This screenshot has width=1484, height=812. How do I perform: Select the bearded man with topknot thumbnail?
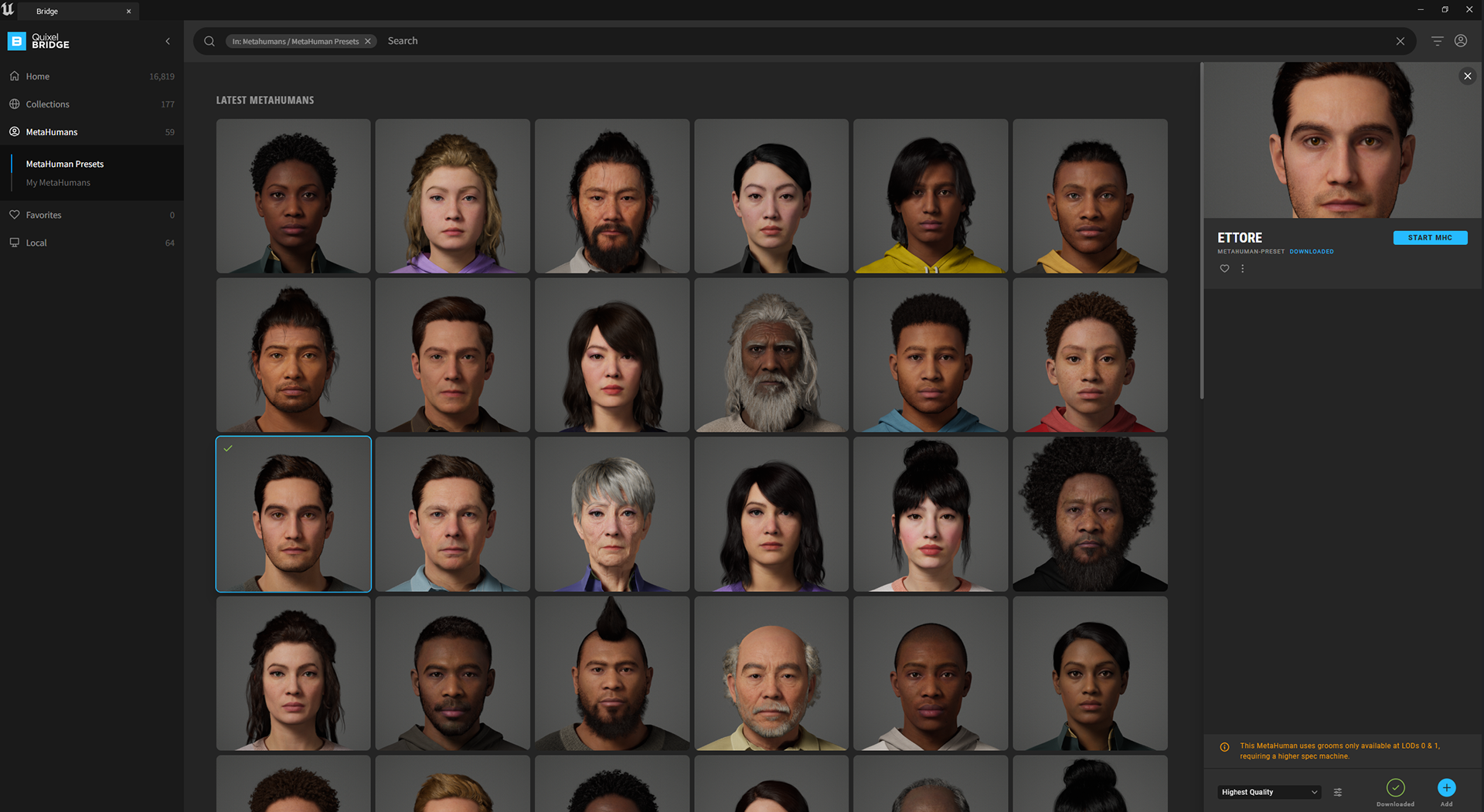612,196
